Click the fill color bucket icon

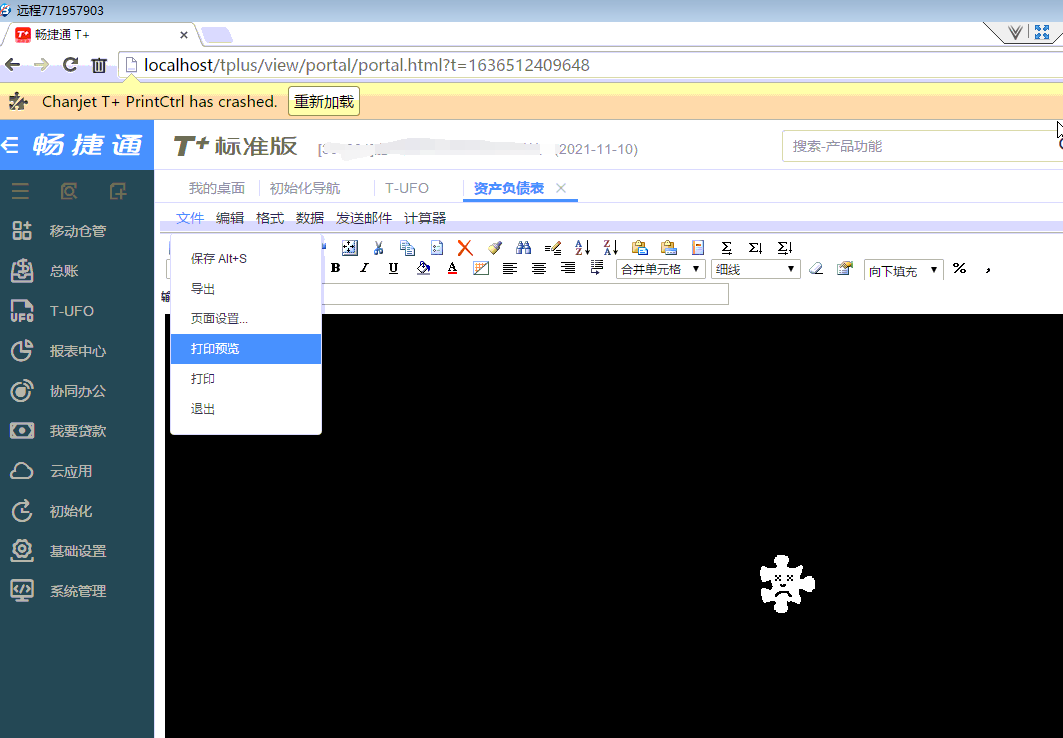(x=423, y=268)
